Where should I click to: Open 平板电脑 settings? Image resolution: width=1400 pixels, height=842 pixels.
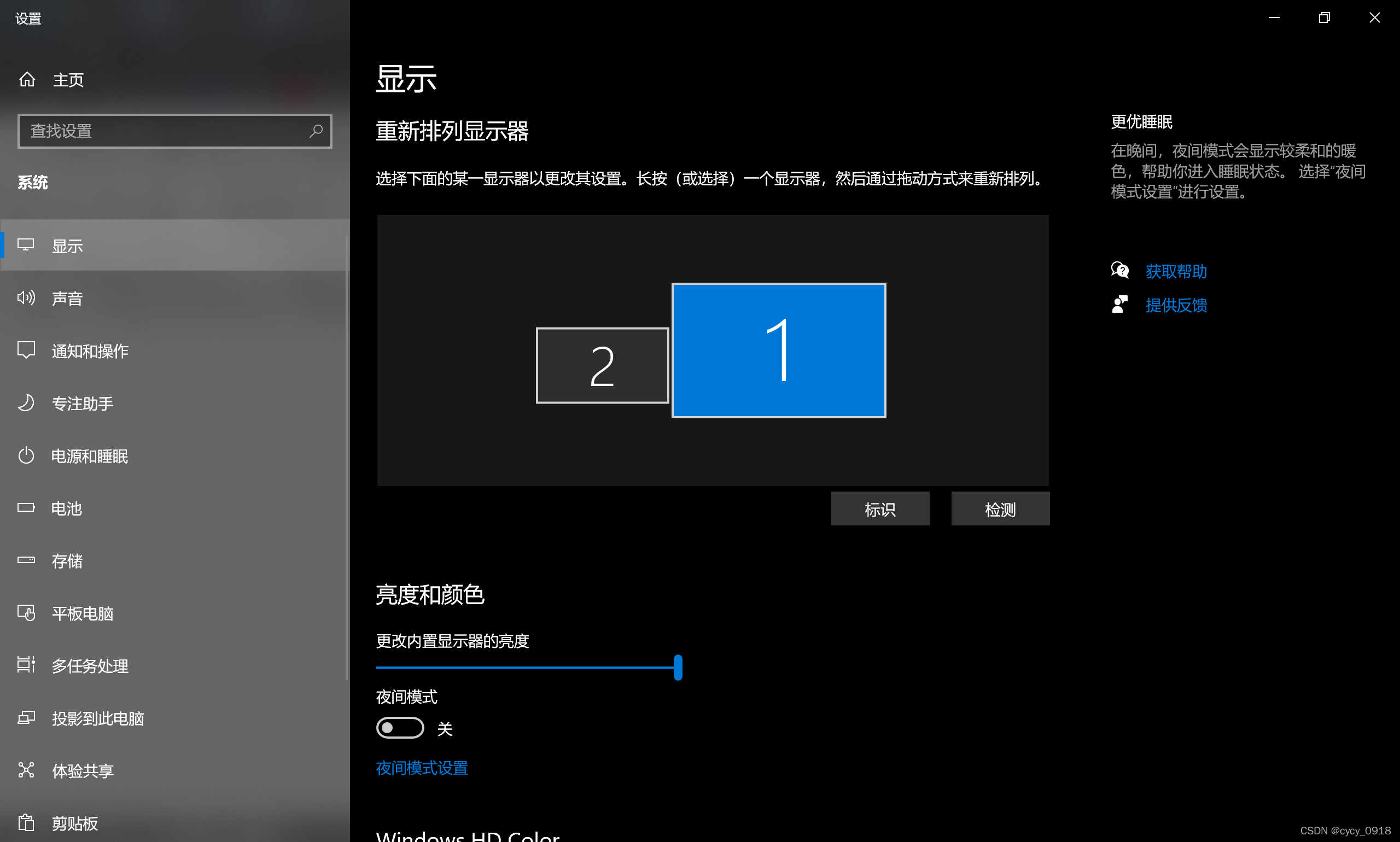[175, 613]
